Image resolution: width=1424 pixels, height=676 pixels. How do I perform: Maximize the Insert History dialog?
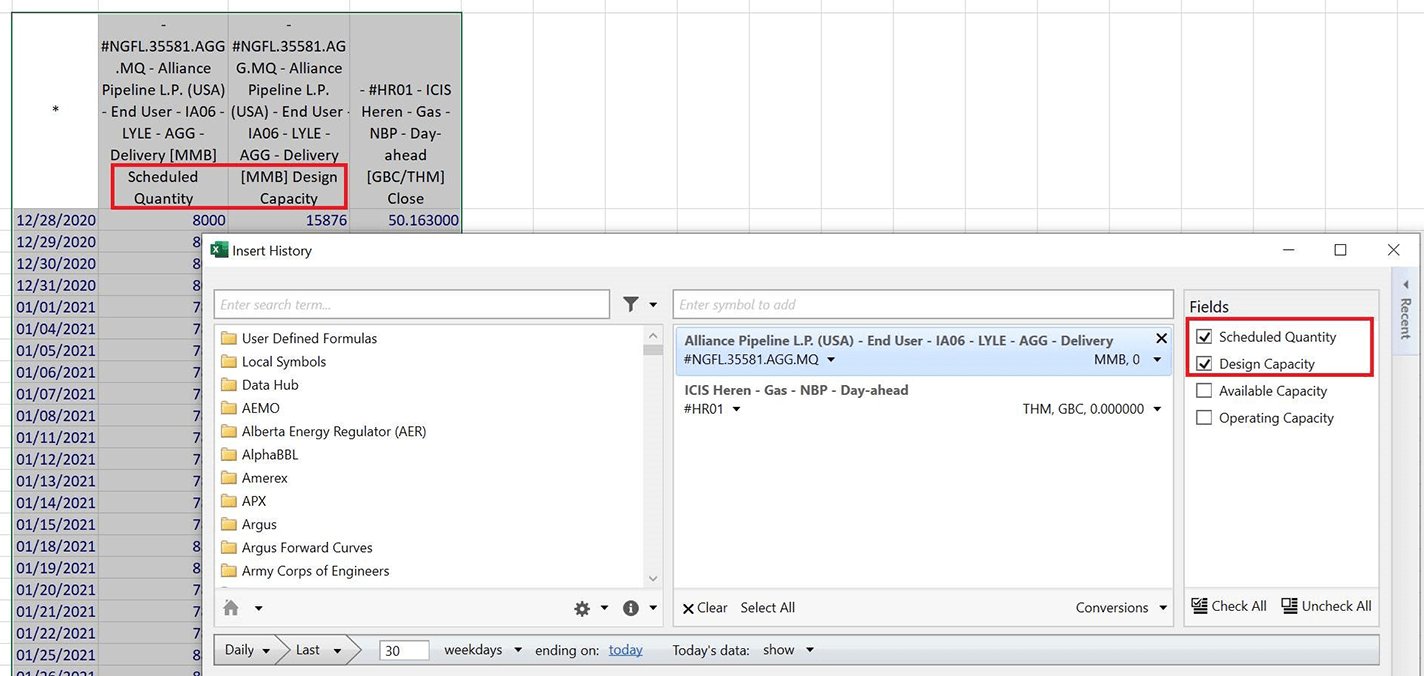coord(1340,250)
